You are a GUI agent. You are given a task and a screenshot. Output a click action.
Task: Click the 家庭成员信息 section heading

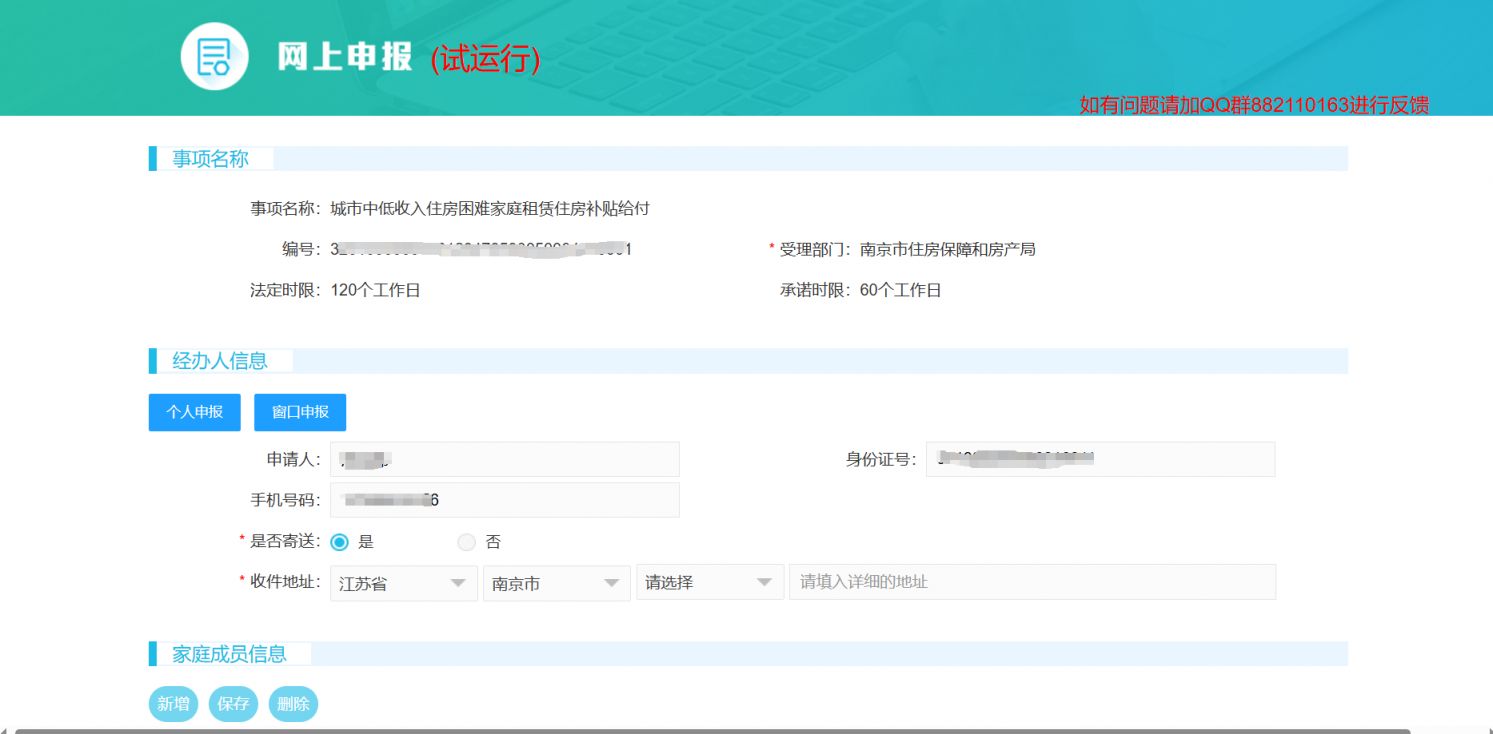(x=230, y=654)
